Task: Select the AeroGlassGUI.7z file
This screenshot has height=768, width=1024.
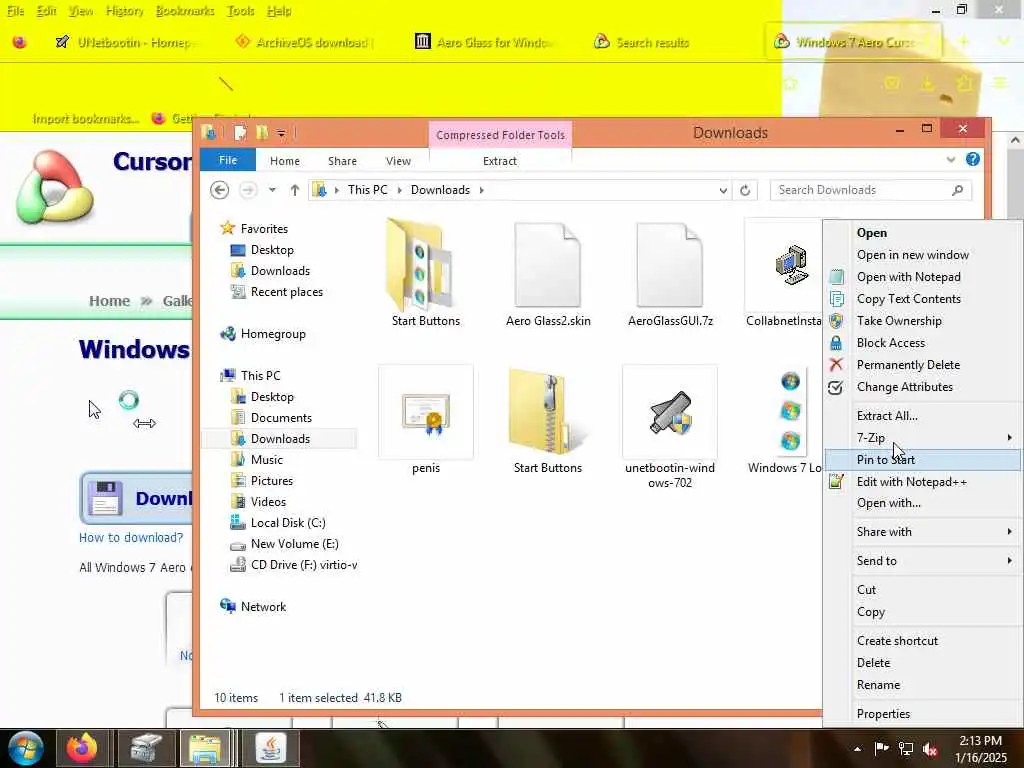Action: coord(670,273)
